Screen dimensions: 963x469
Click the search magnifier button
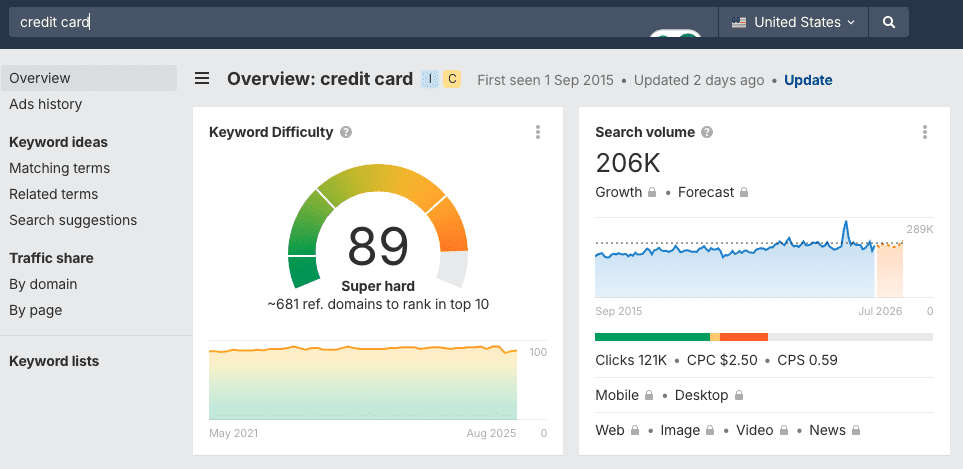pos(889,22)
